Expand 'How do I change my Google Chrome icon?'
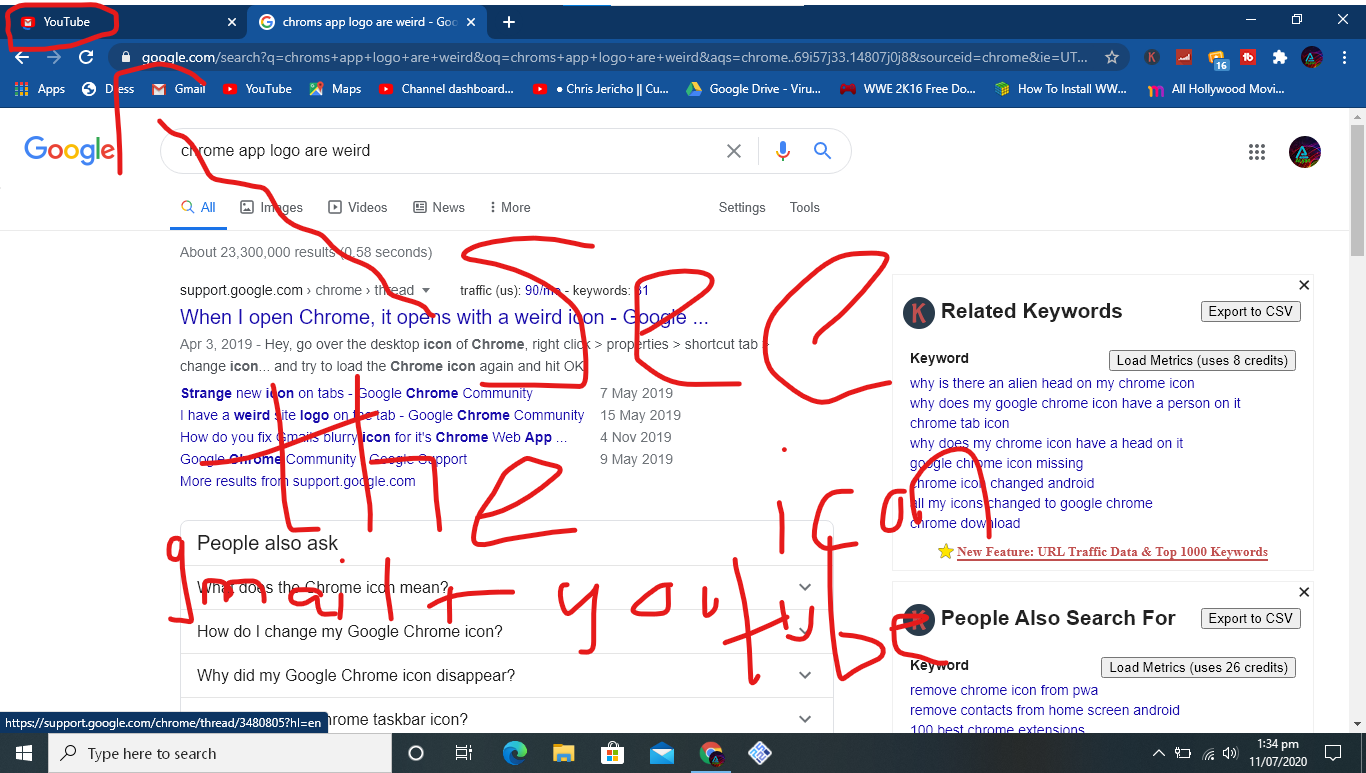This screenshot has height=773, width=1366. pos(507,632)
